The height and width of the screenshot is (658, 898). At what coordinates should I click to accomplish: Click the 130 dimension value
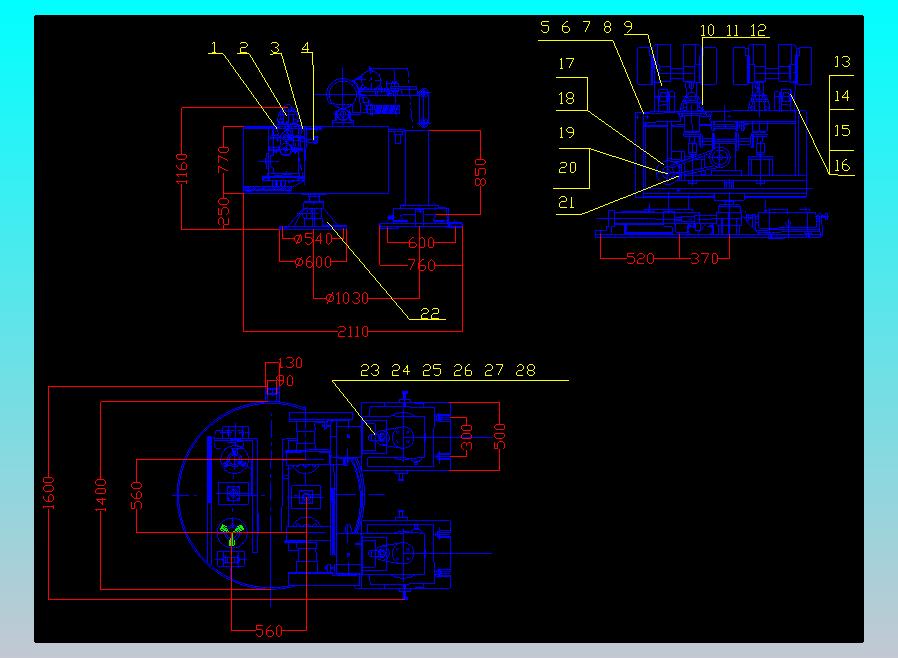(x=290, y=363)
